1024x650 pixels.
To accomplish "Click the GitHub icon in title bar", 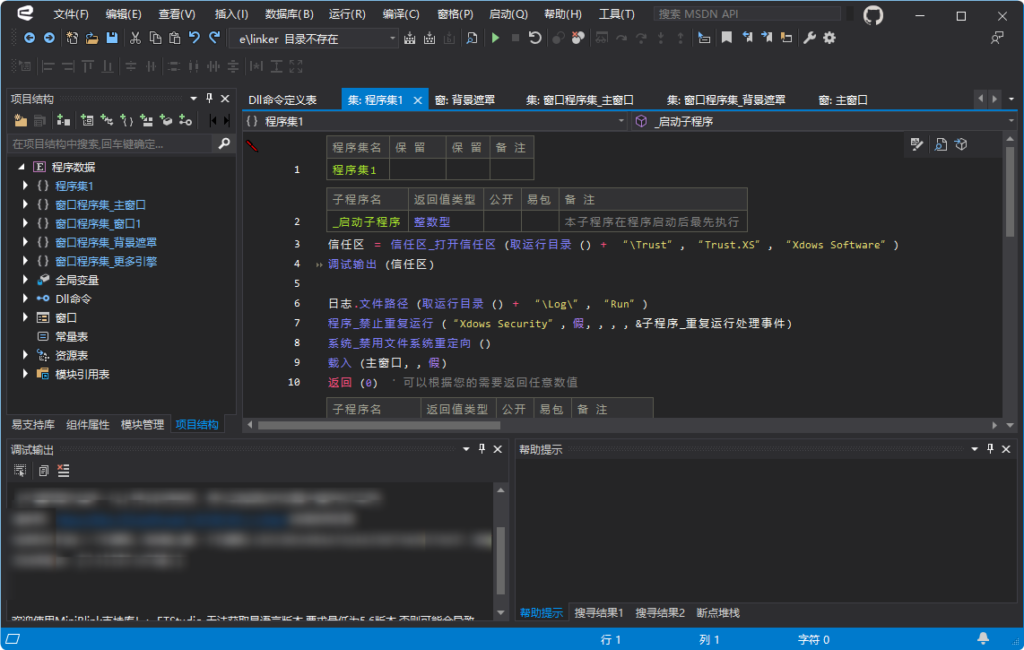I will [x=873, y=15].
